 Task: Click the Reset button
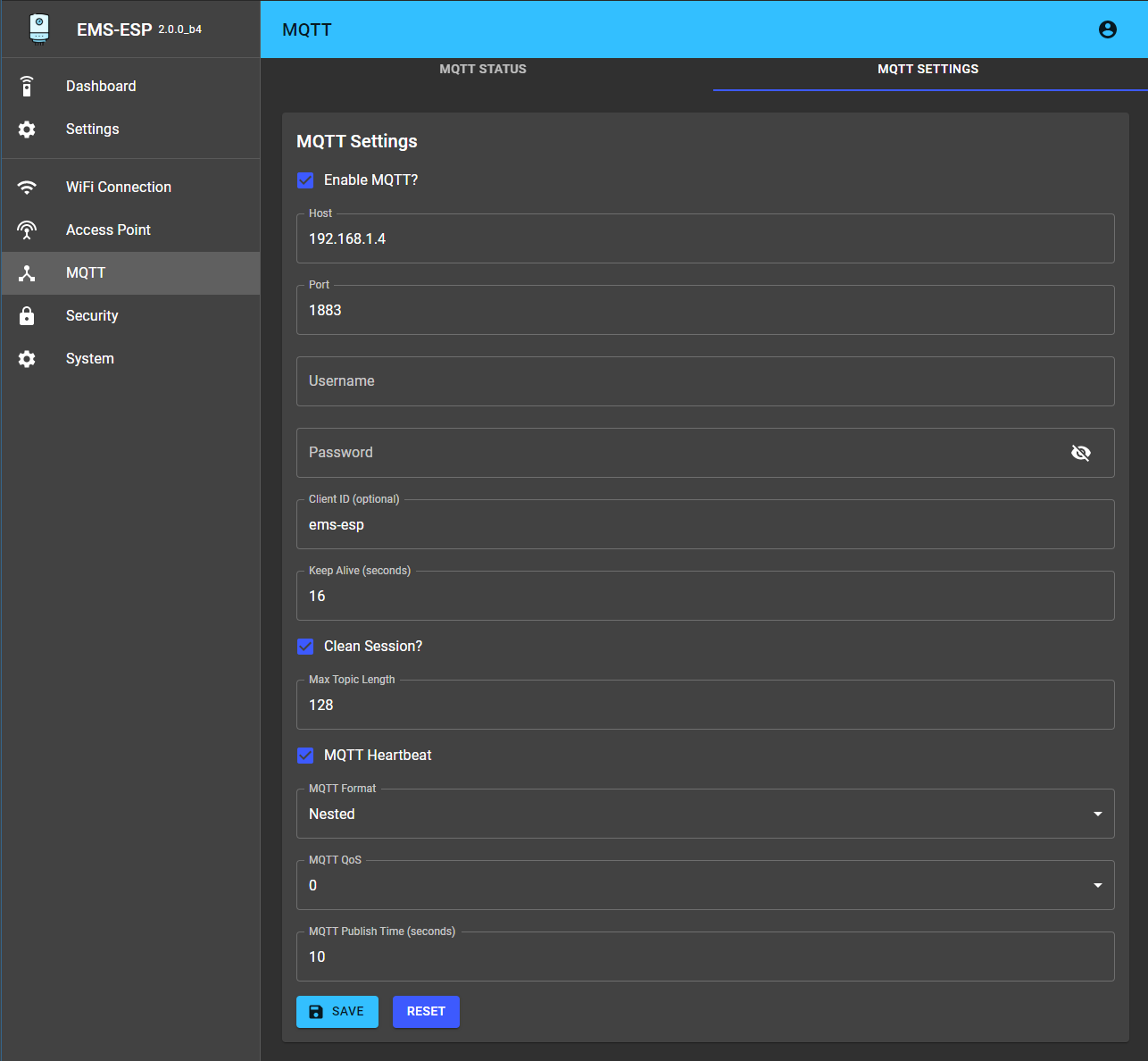coord(426,1012)
